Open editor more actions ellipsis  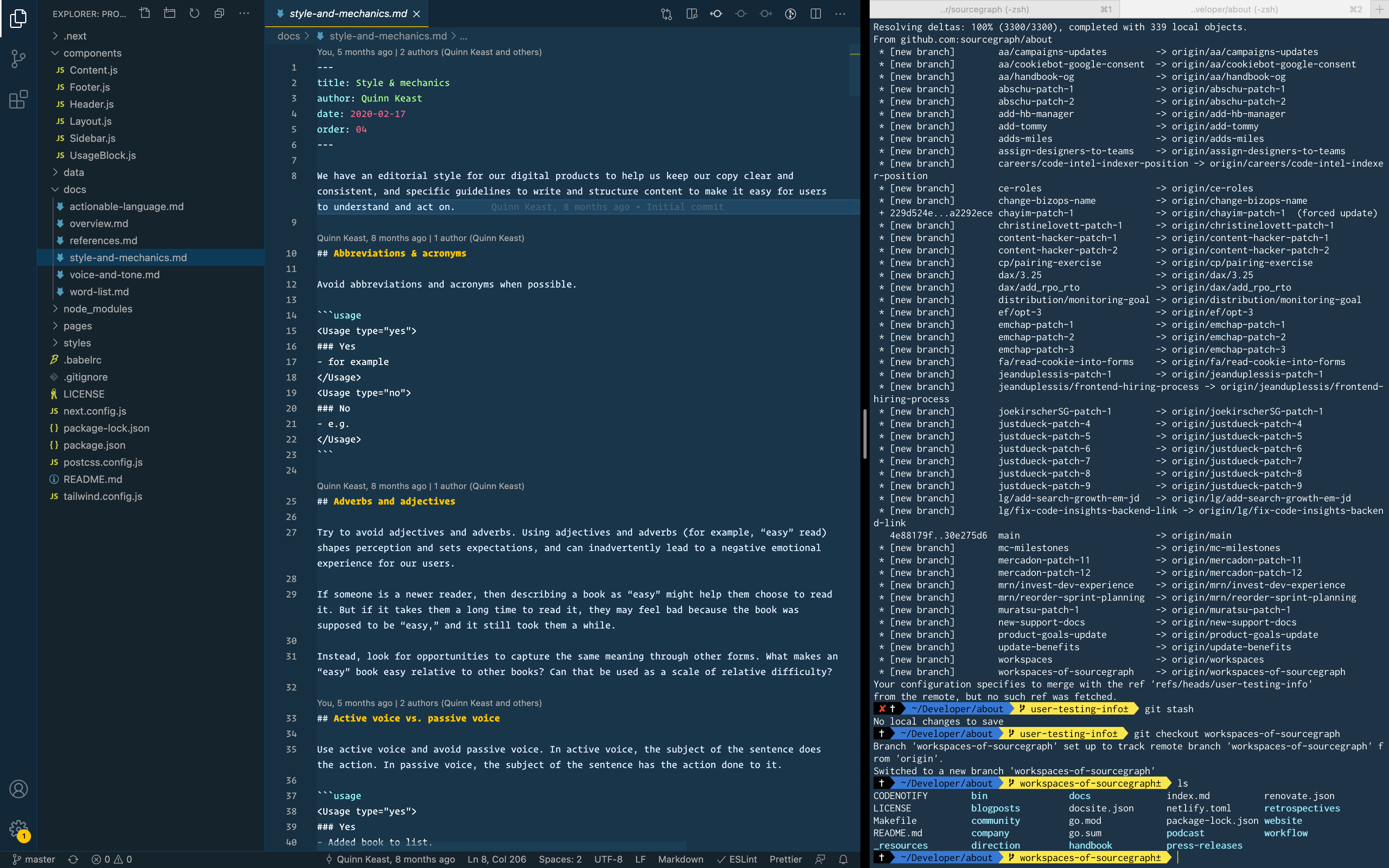(x=840, y=14)
